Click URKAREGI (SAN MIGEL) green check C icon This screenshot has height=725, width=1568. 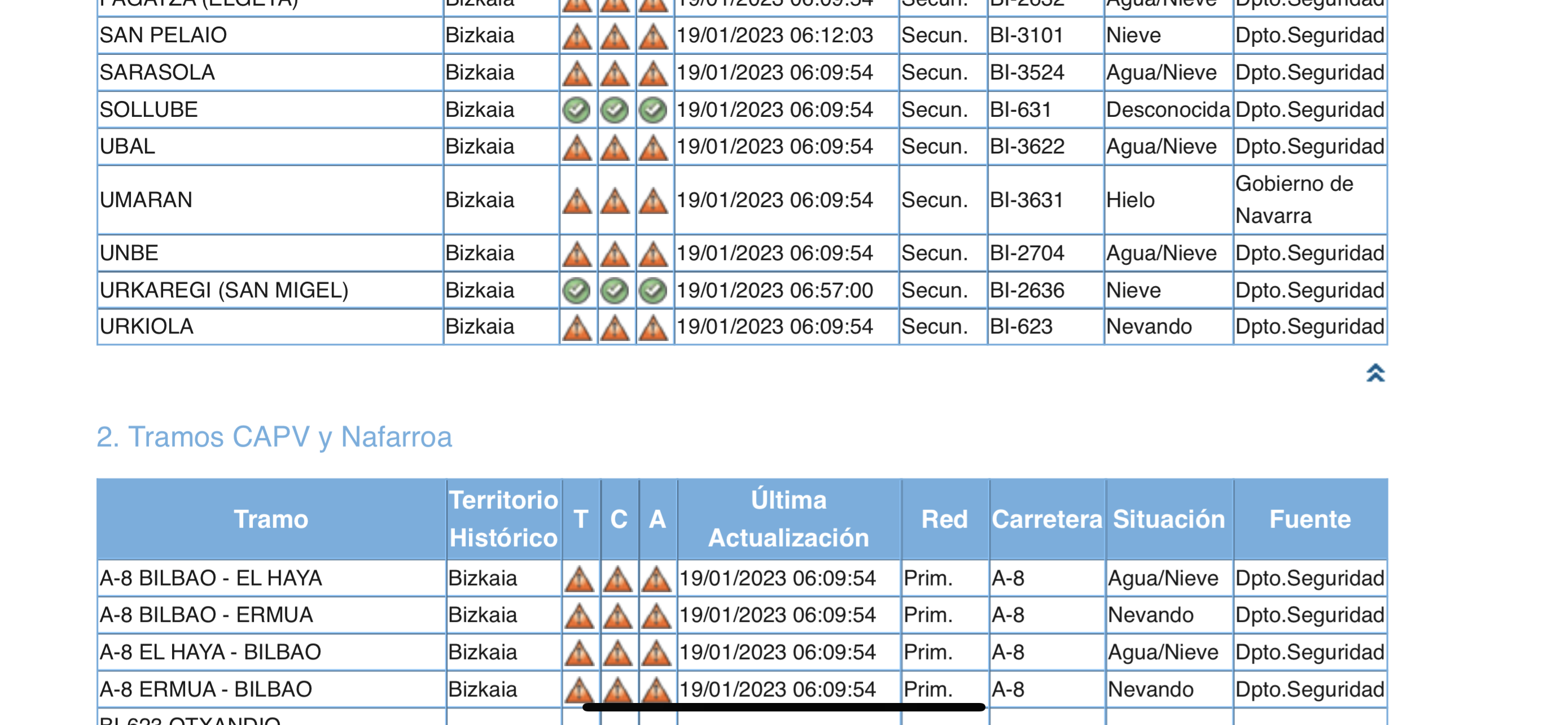coord(615,290)
